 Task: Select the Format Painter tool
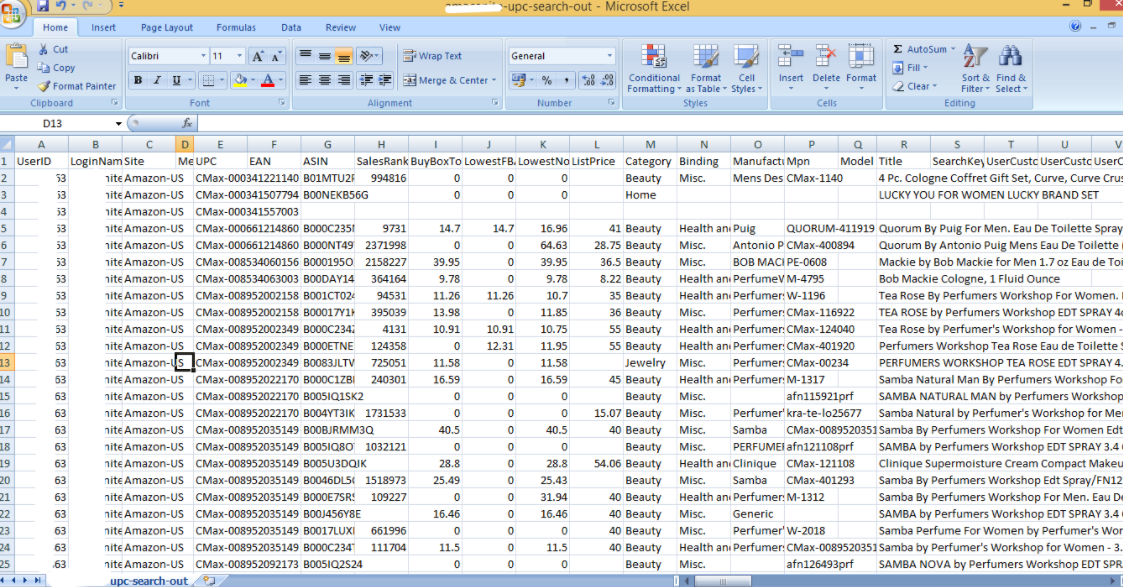coord(77,86)
